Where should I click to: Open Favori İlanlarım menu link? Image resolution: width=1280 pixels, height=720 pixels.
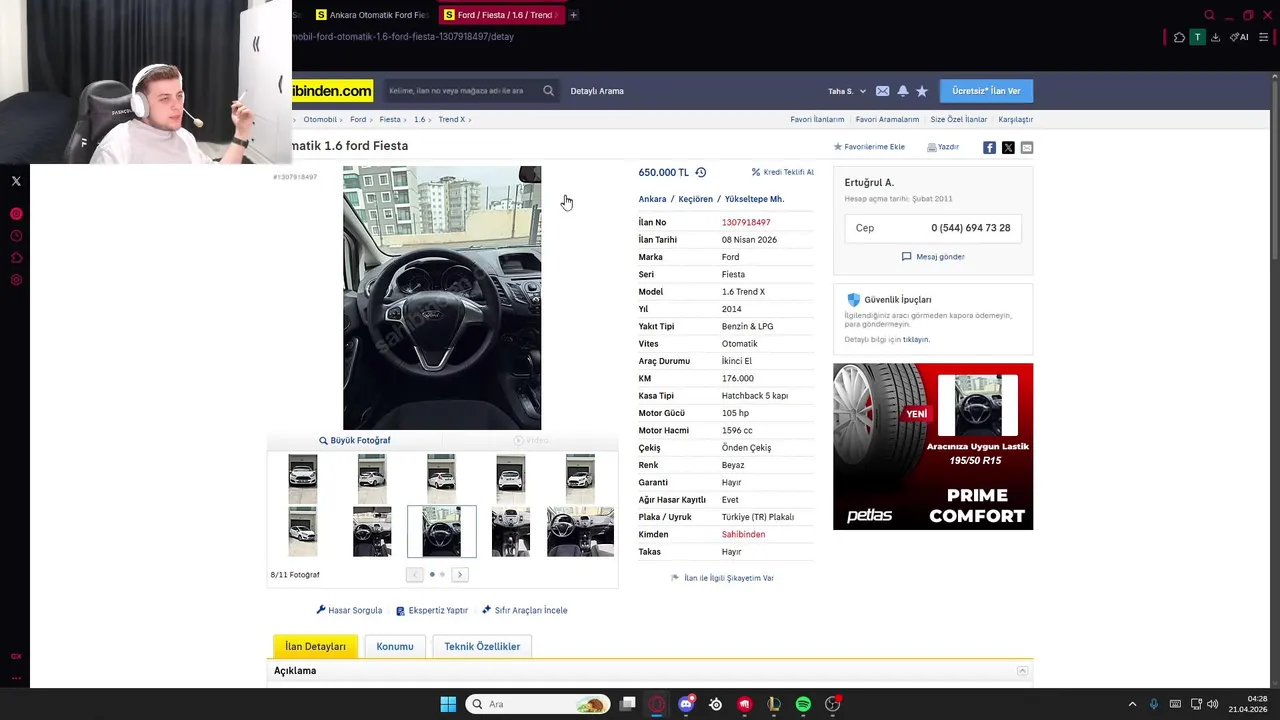tap(817, 119)
